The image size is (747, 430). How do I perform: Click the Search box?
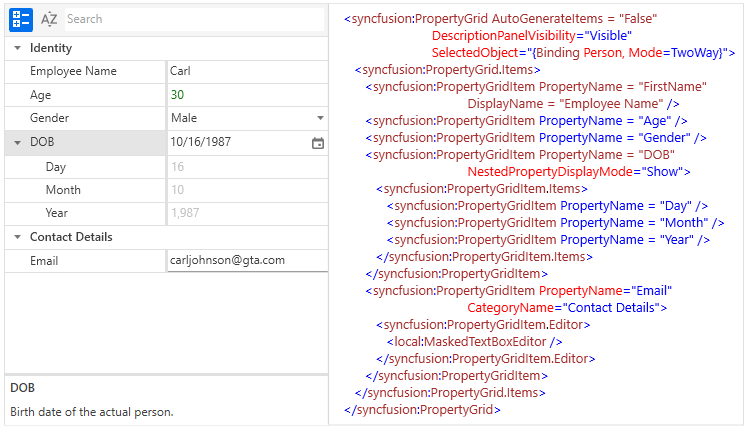[x=190, y=18]
